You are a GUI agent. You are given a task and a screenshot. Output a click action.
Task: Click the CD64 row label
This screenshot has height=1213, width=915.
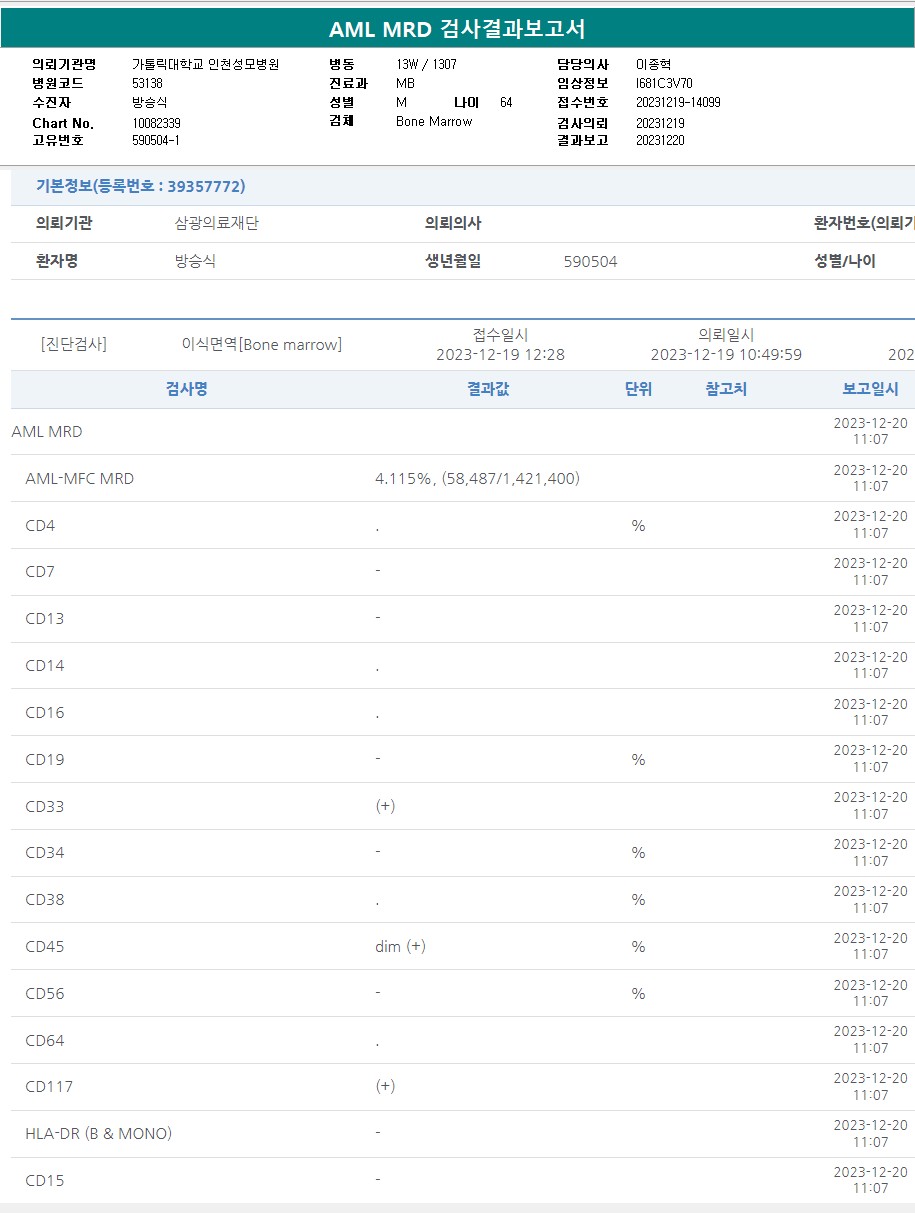tap(44, 1041)
